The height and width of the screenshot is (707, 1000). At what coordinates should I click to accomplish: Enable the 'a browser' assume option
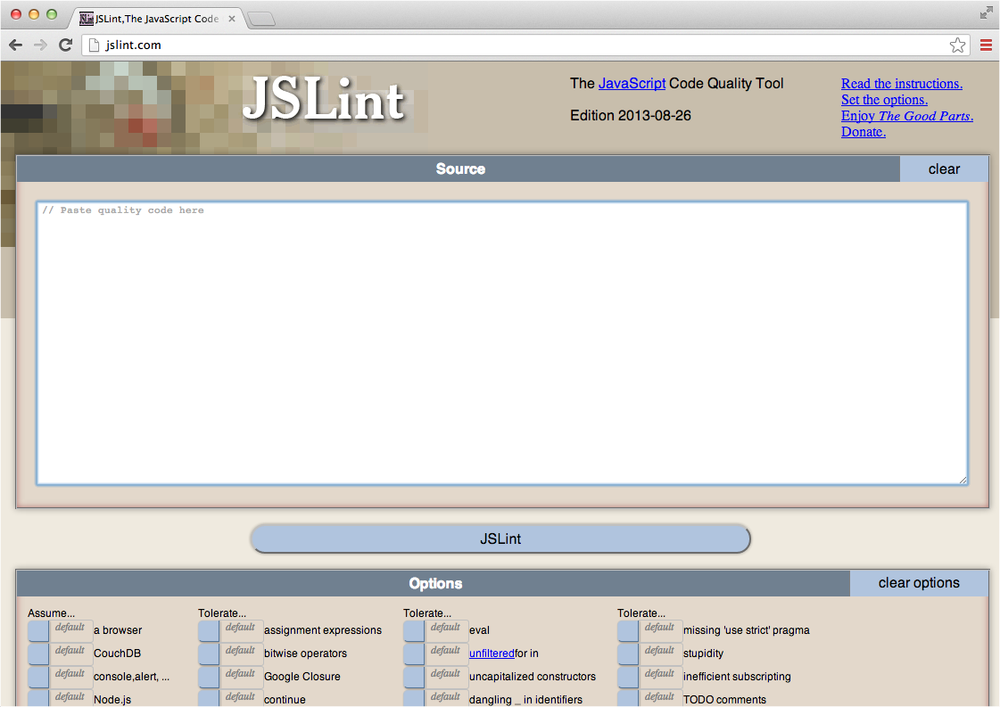(38, 630)
